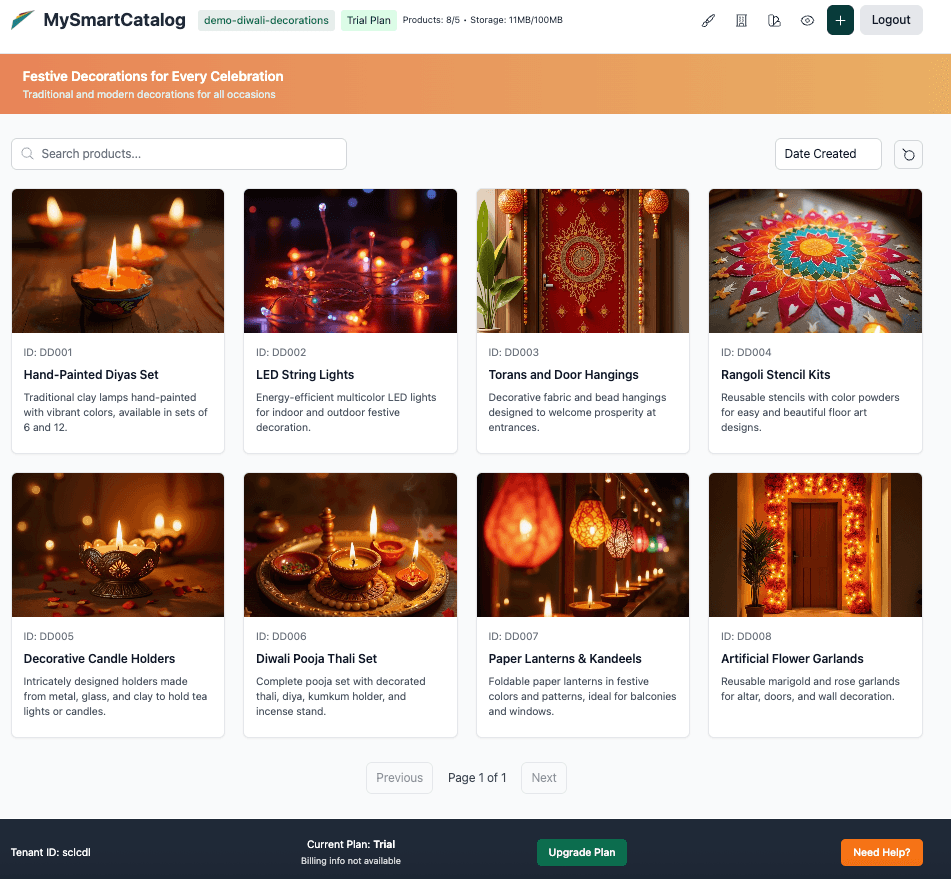The height and width of the screenshot is (879, 951).
Task: Toggle the eye preview icon in header
Action: tap(807, 20)
